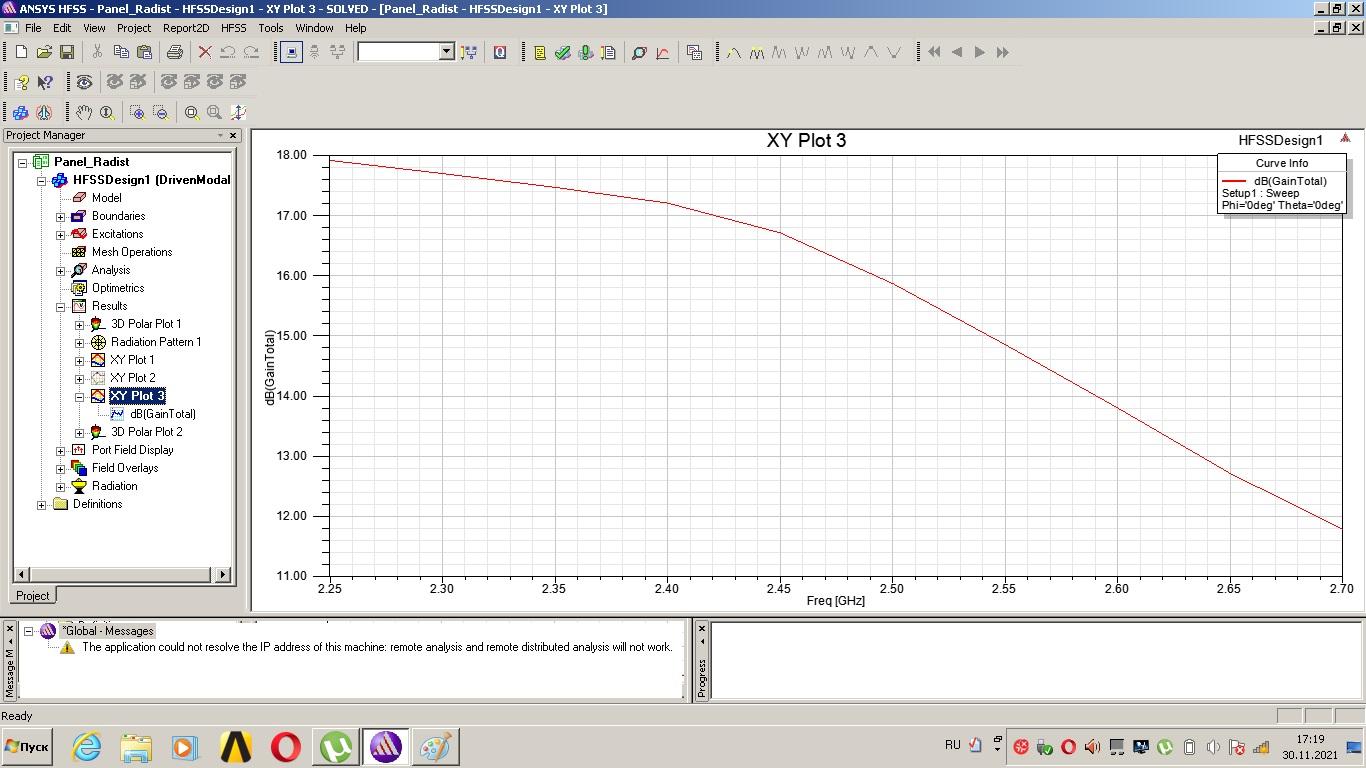Image resolution: width=1366 pixels, height=768 pixels.
Task: Click the Zoom In magnifier icon
Action: (137, 113)
